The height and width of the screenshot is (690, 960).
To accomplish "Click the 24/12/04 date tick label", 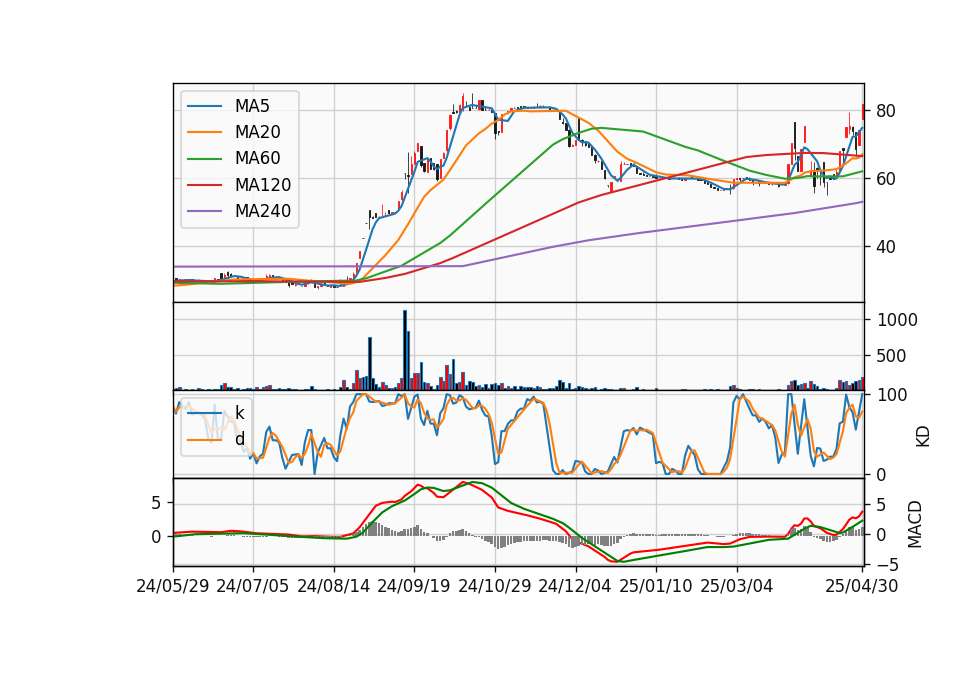I will tap(574, 586).
